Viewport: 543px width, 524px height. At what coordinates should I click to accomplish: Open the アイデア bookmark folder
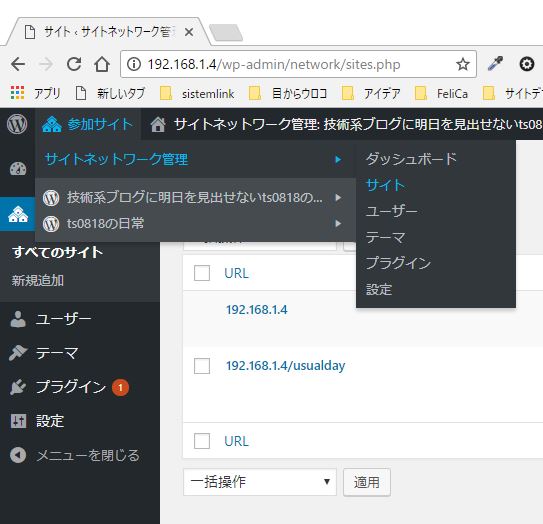click(371, 94)
